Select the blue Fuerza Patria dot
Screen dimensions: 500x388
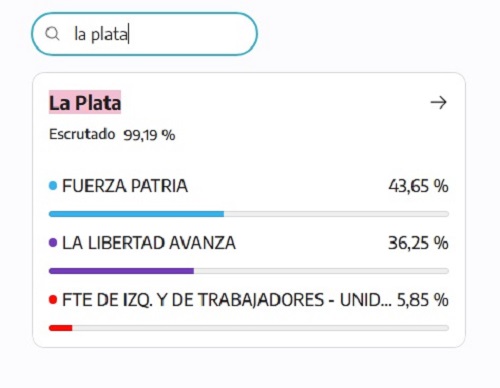click(x=53, y=186)
